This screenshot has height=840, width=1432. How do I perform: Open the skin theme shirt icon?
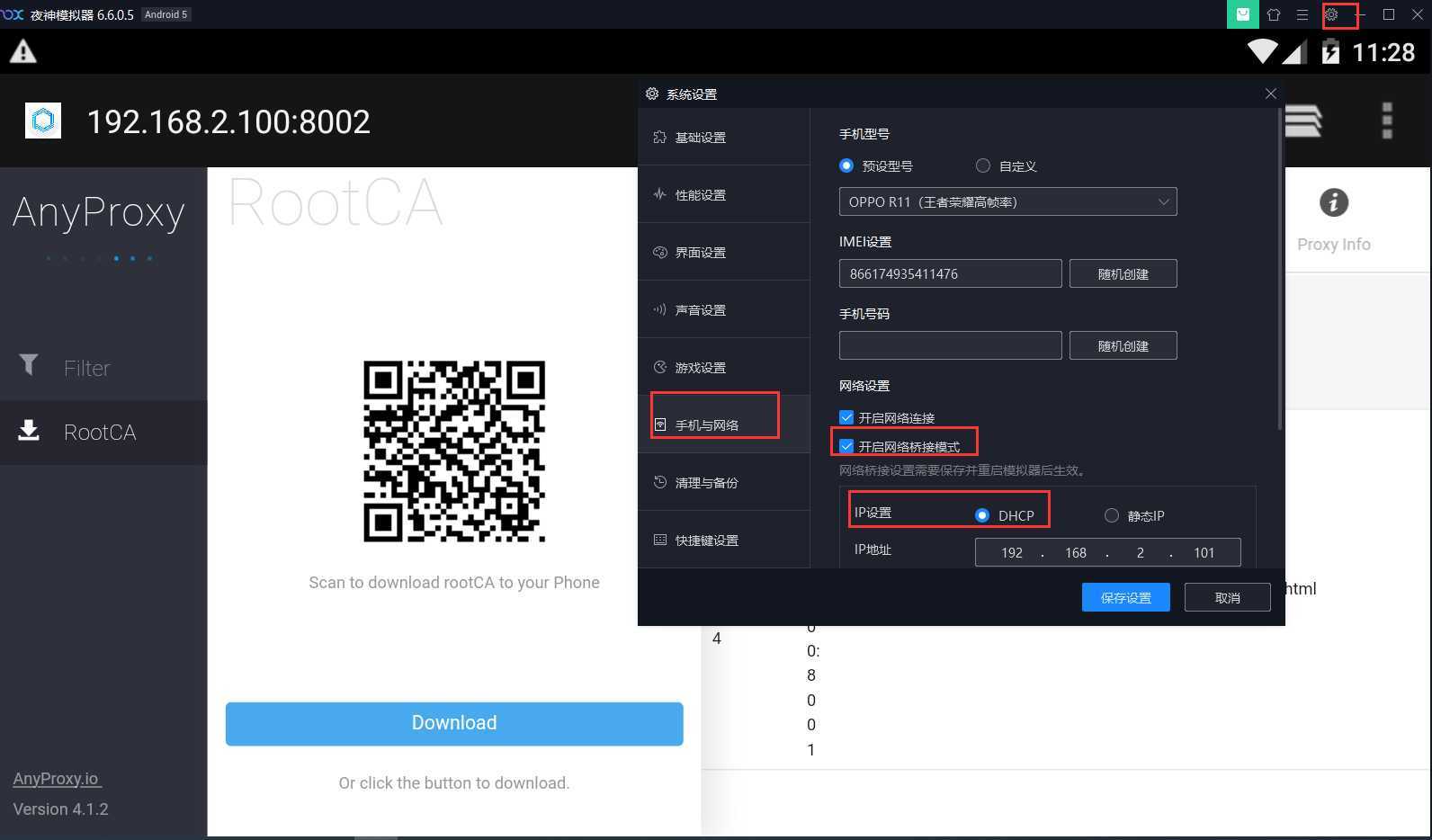(1274, 14)
